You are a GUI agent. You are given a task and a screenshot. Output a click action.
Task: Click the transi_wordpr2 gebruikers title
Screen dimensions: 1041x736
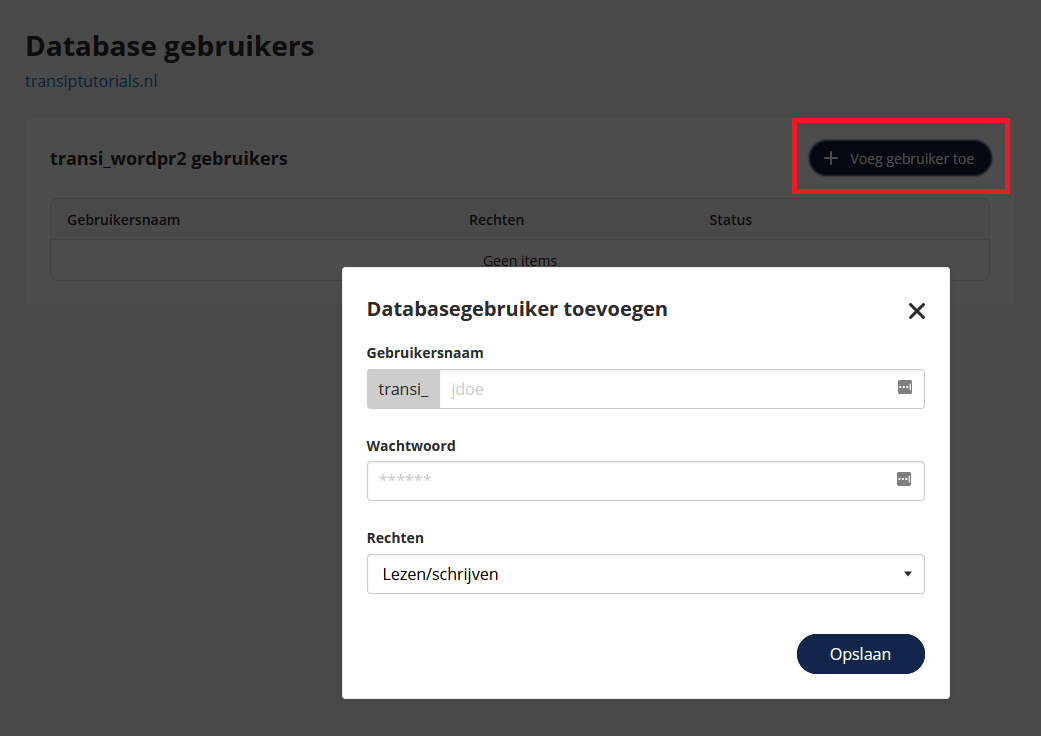coord(169,159)
